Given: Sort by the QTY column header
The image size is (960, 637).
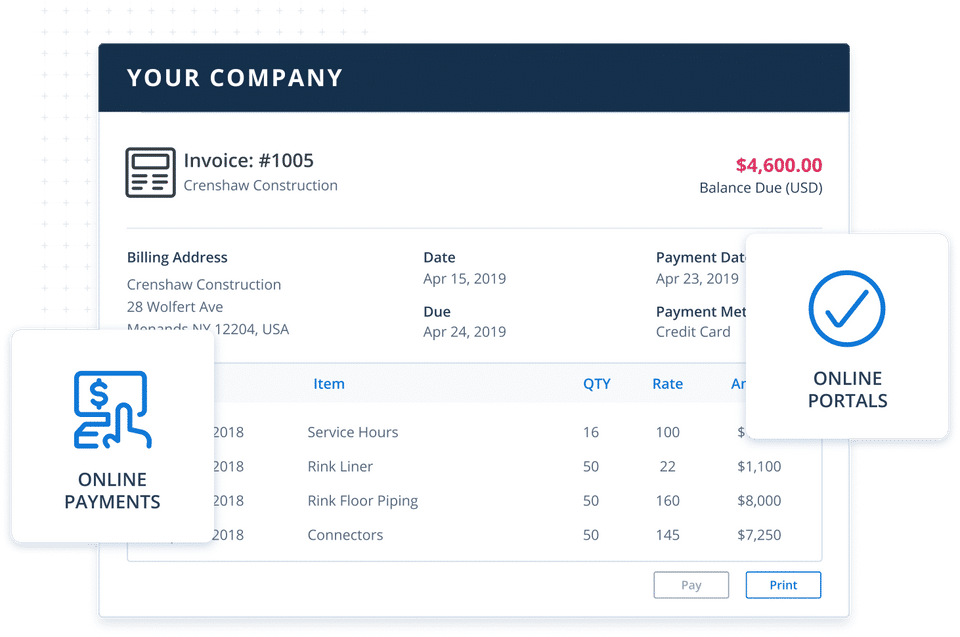Looking at the screenshot, I should pyautogui.click(x=597, y=384).
